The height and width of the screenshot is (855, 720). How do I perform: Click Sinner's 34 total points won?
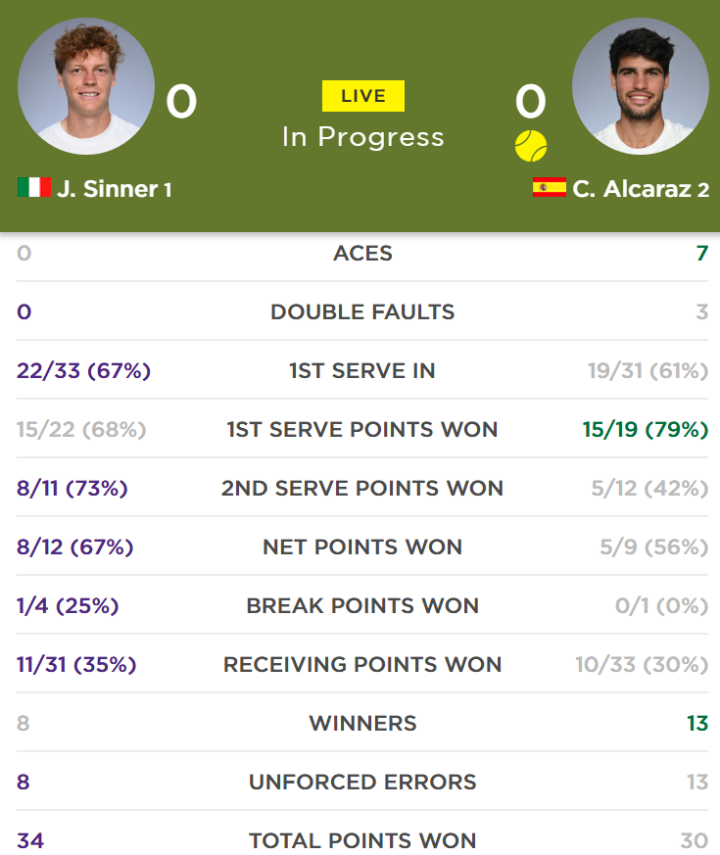pos(30,840)
